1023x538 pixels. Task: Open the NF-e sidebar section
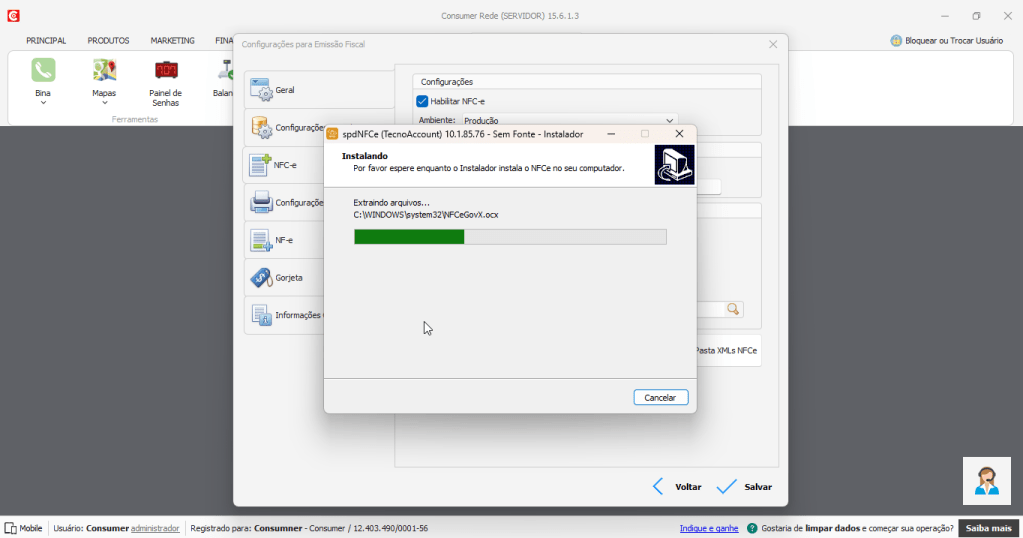coord(261,241)
